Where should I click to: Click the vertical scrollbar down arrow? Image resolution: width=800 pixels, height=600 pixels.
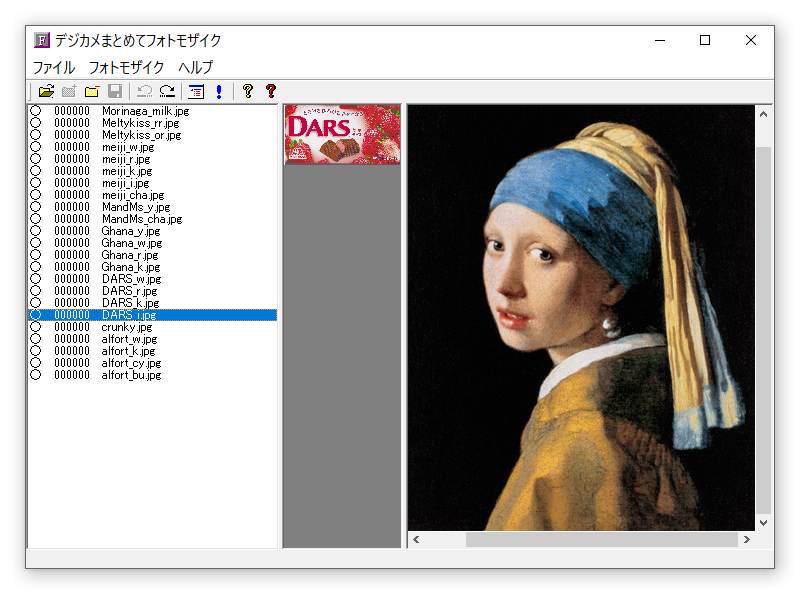click(x=763, y=522)
